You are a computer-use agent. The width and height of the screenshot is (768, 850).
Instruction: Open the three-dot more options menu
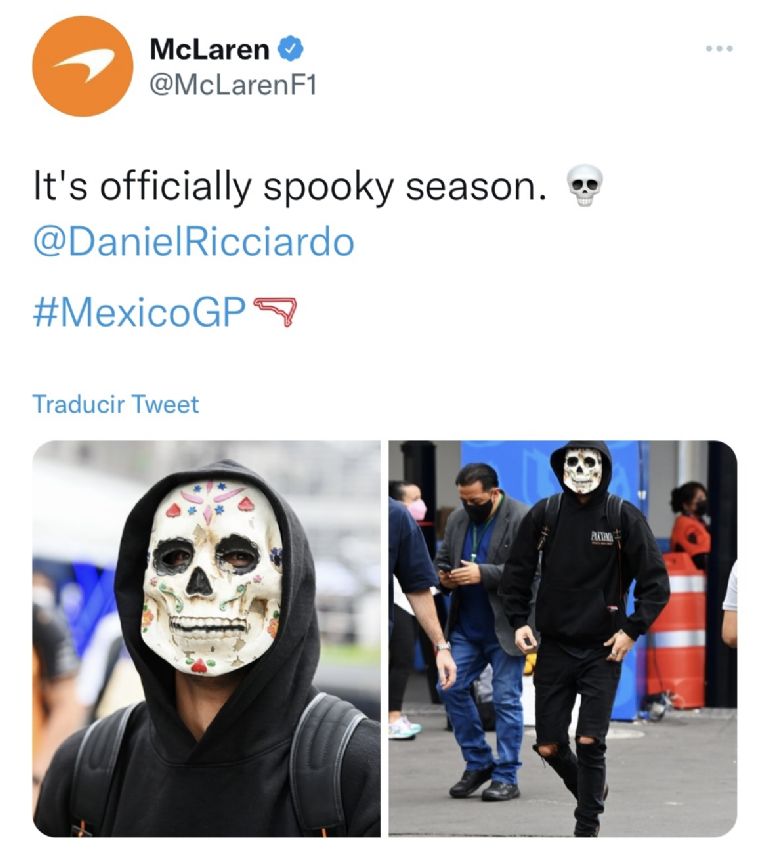(x=719, y=49)
